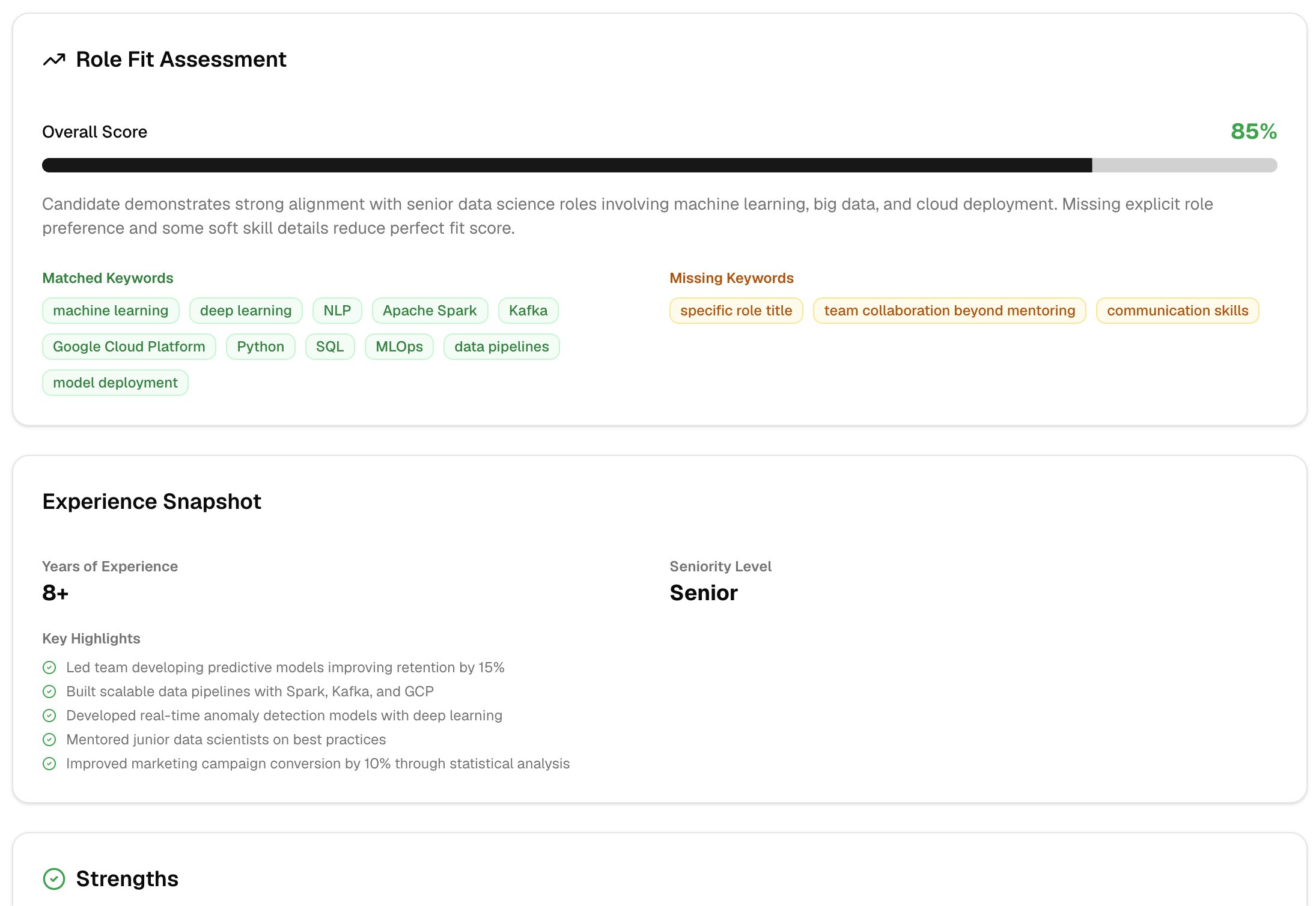Click text 'Built scalable data pipelines with Spark, Kafka, and GCP'
The image size is (1316, 906).
point(250,692)
